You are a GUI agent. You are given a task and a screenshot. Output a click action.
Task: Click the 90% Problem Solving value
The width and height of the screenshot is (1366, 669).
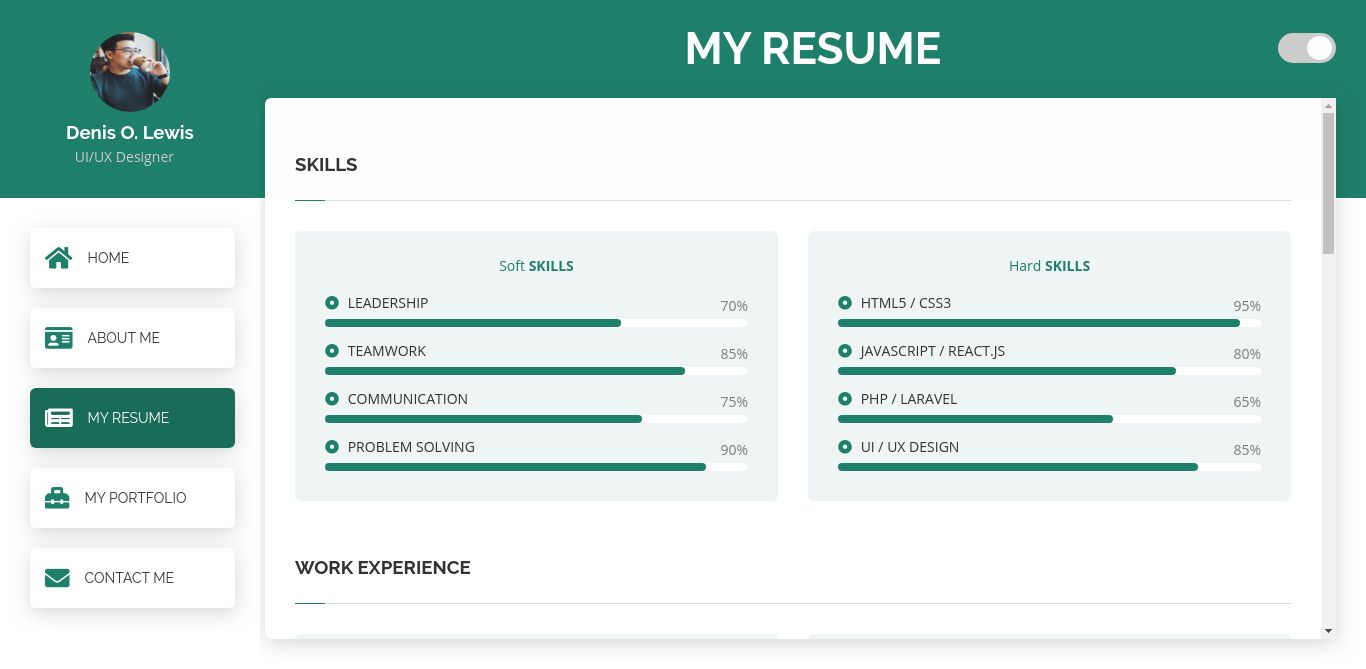(x=734, y=450)
